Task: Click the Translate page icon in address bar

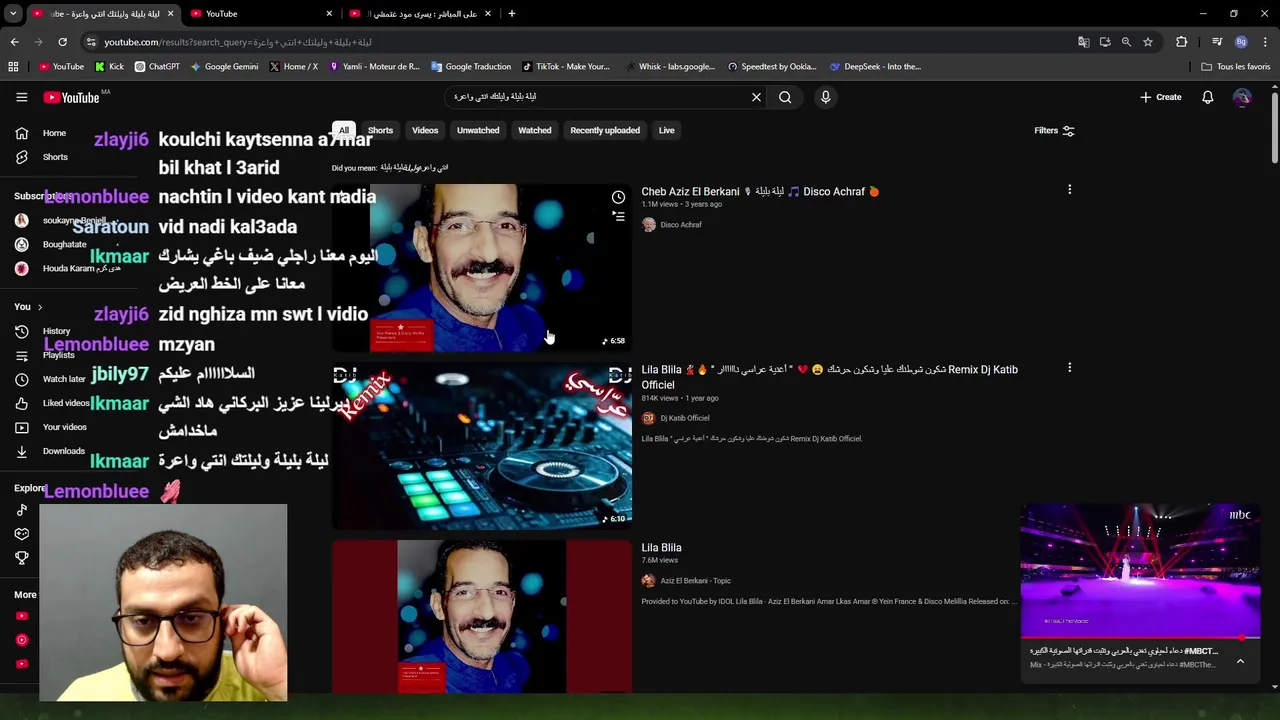Action: click(1083, 42)
